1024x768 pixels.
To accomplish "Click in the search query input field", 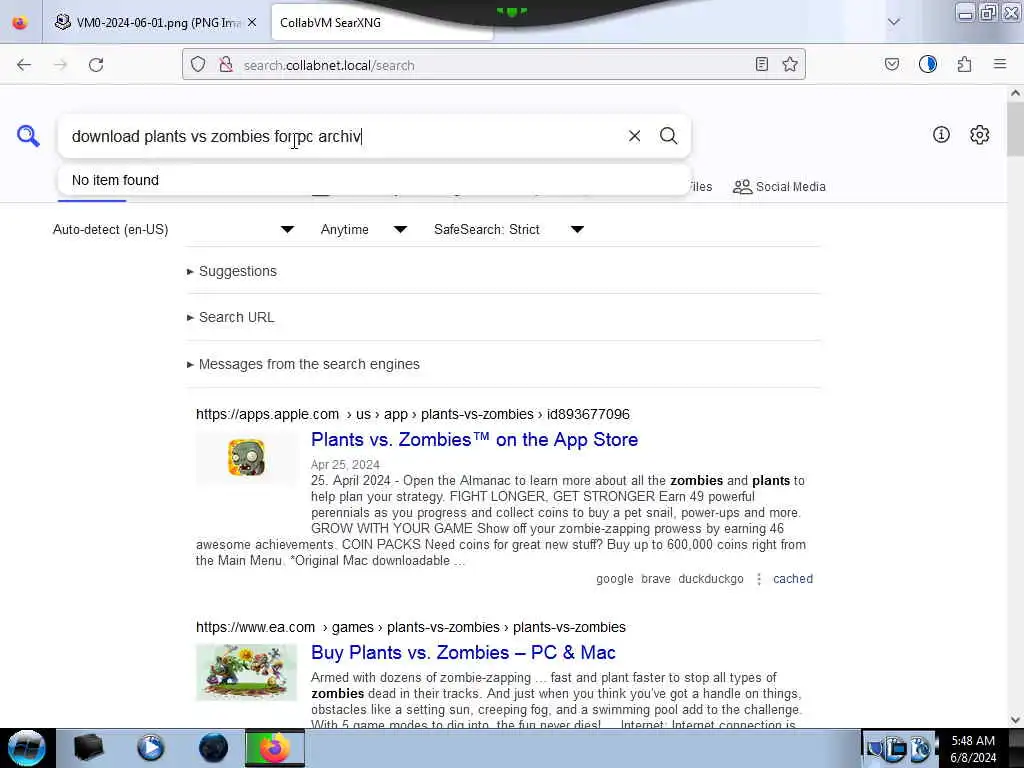I will [343, 136].
